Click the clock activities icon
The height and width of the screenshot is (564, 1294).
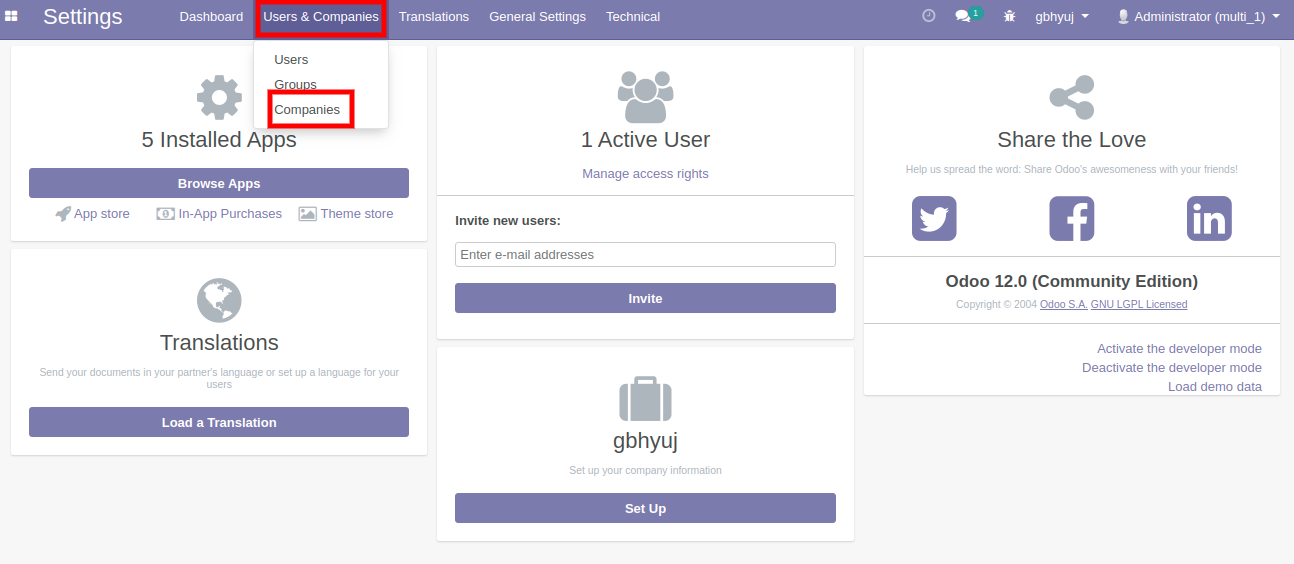tap(928, 16)
